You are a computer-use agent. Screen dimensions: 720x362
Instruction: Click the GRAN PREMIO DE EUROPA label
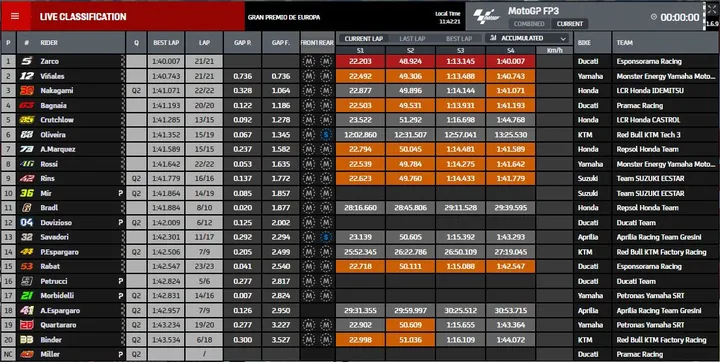click(284, 17)
